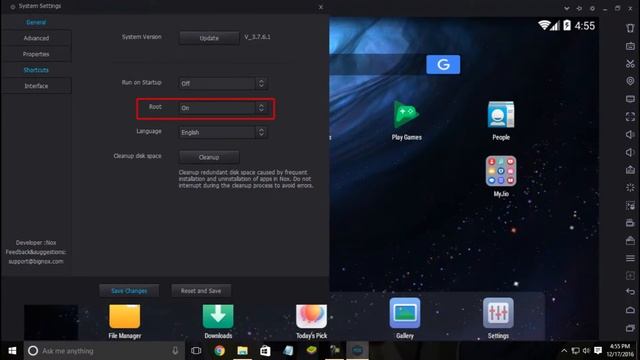Open Today's Pick app
Viewport: 640px width, 360px height.
coord(311,321)
